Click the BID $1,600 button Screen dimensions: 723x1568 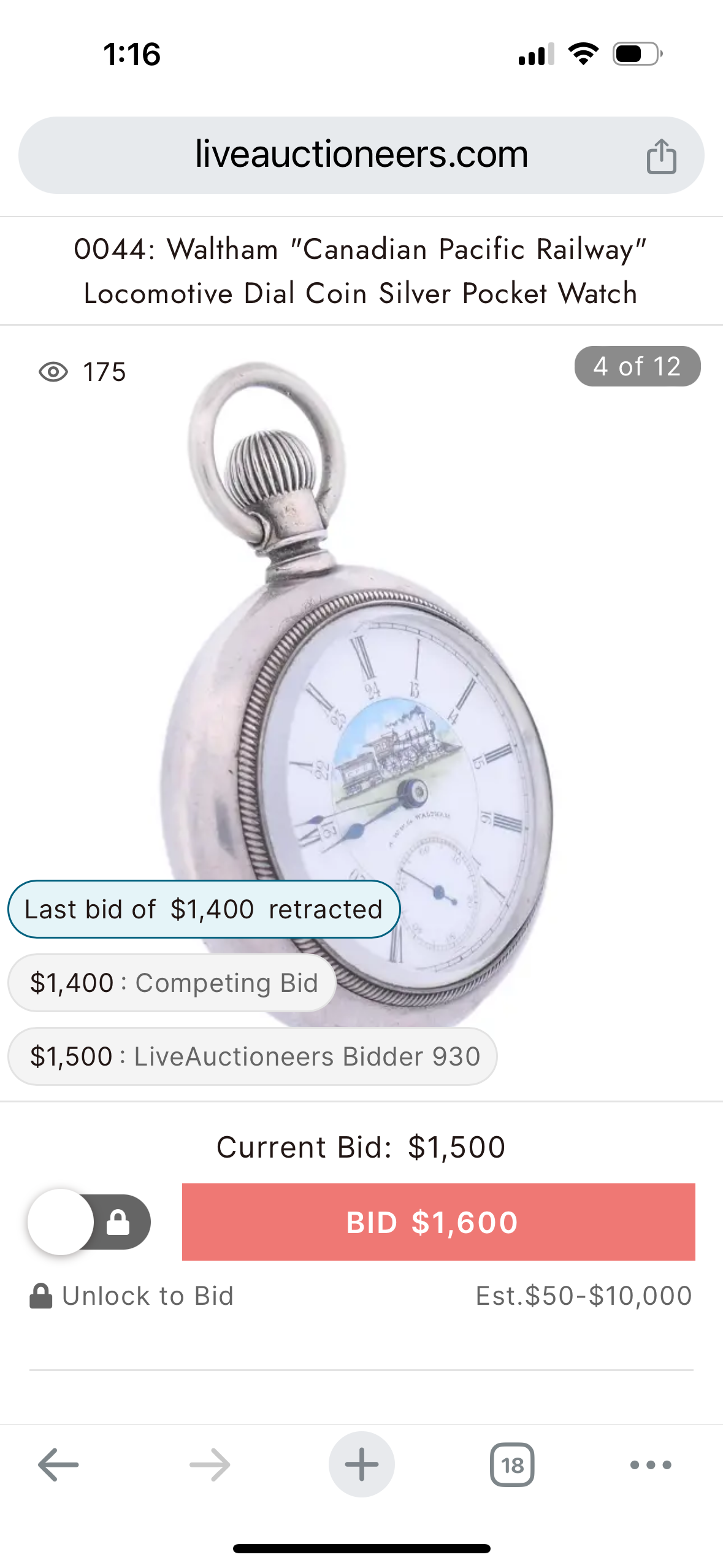(x=438, y=1222)
